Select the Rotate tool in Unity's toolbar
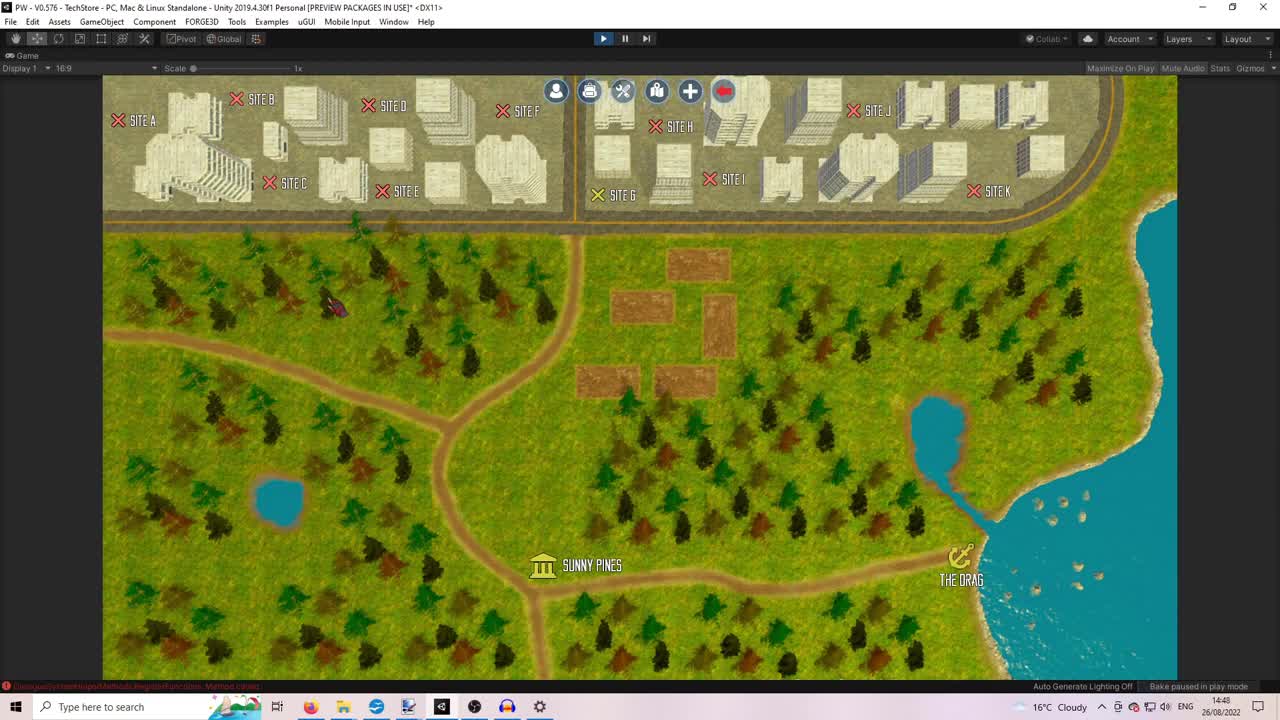 coord(58,38)
